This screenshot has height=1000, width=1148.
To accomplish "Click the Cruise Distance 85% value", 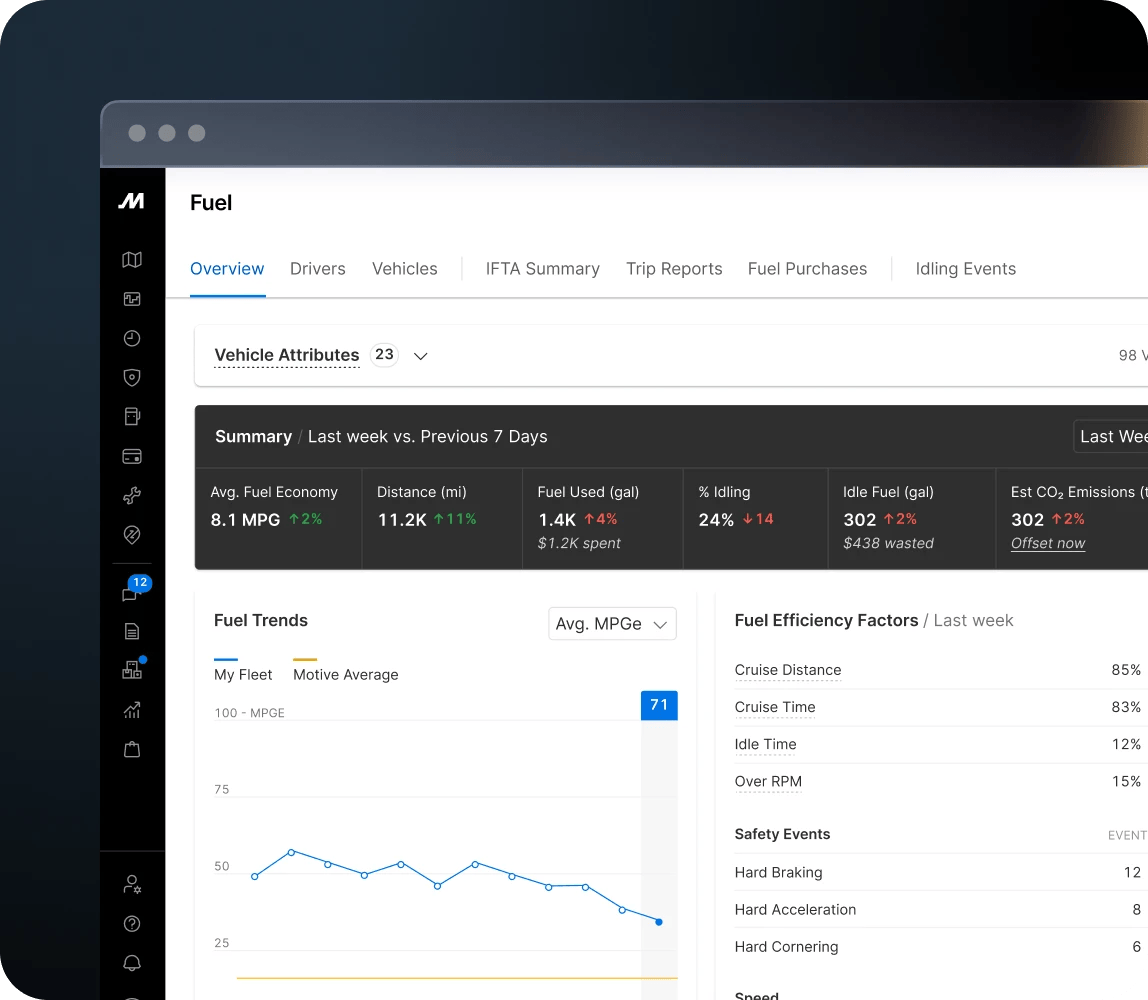I will pos(1125,670).
